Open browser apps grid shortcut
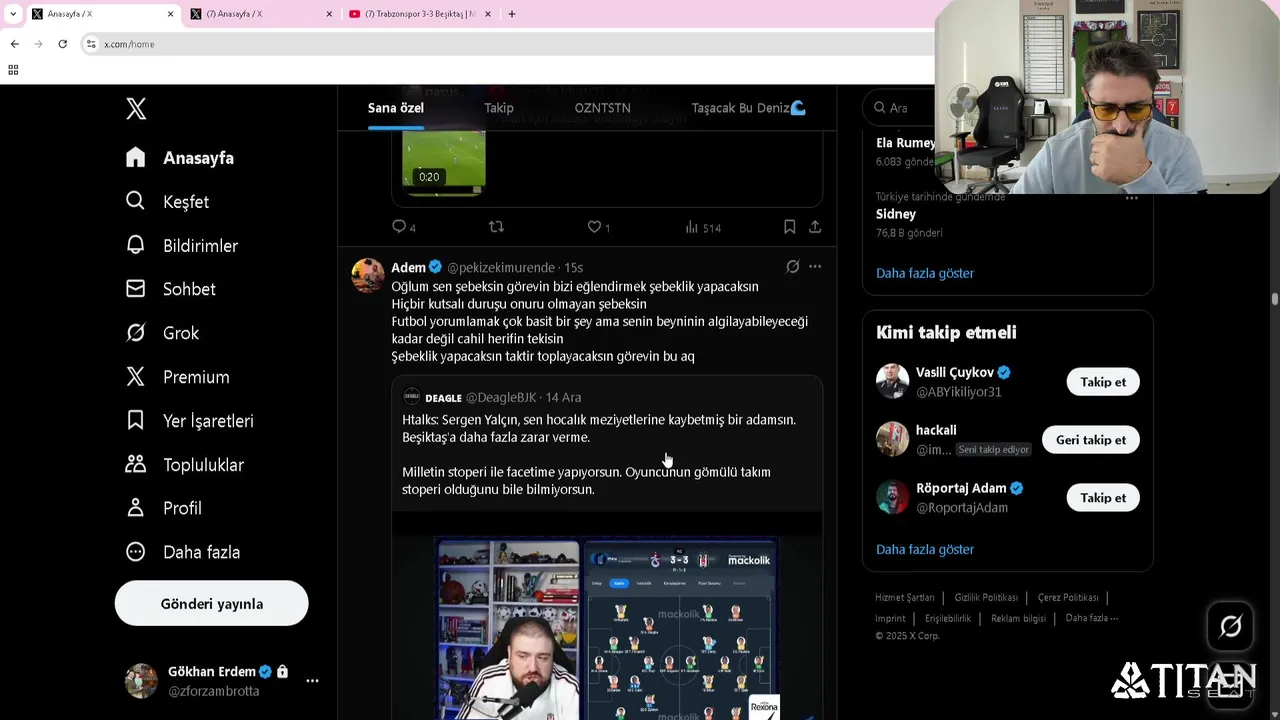The image size is (1280, 720). point(13,70)
